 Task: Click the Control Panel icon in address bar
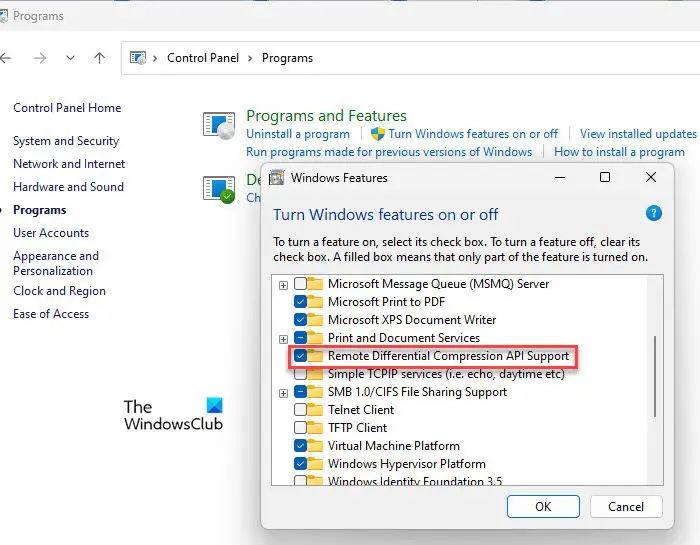(139, 58)
